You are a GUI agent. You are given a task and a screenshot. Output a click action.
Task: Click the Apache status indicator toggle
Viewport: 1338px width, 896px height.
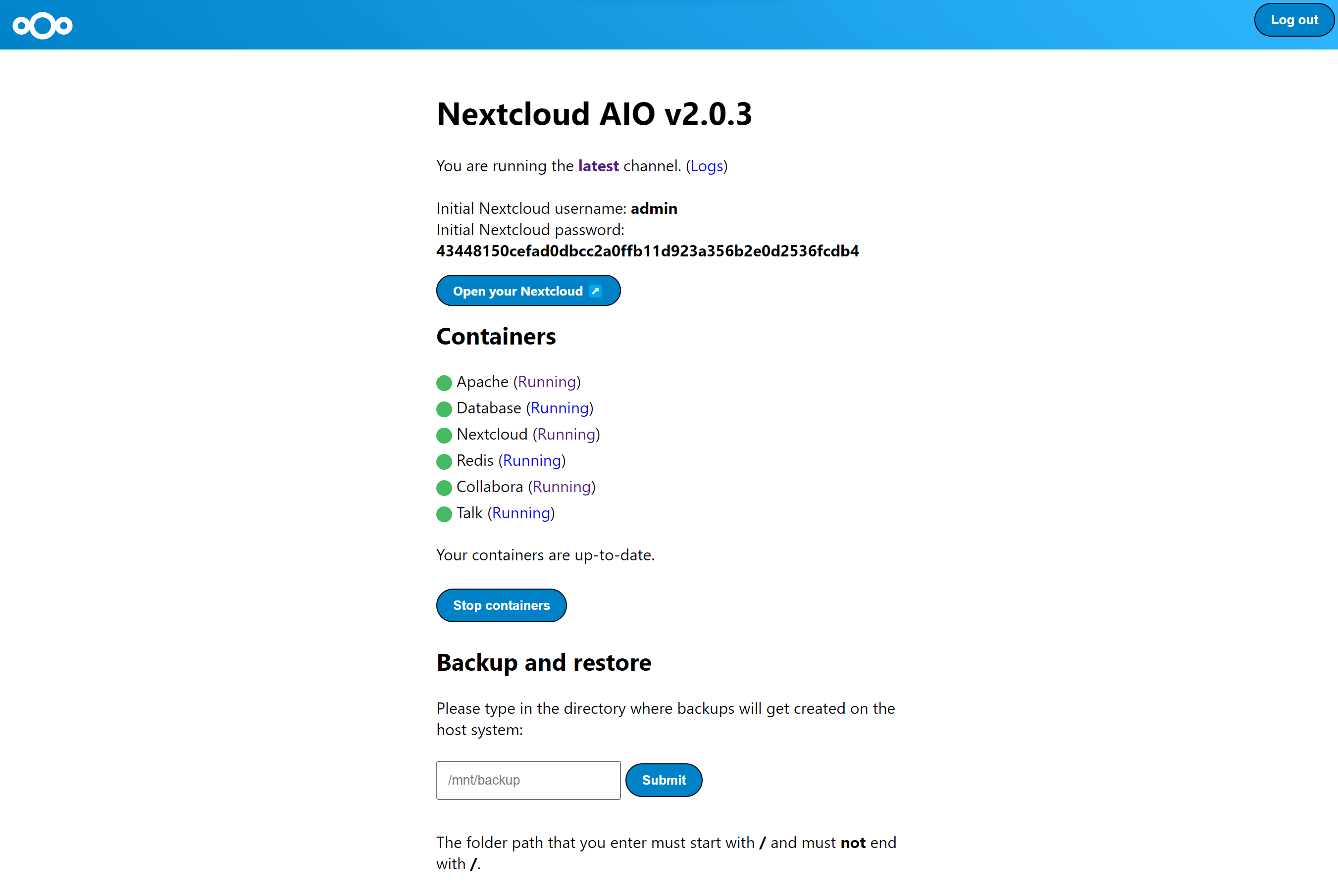[x=443, y=381]
